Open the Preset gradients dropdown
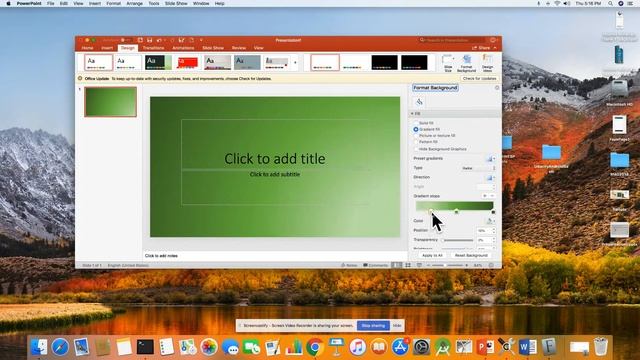The width and height of the screenshot is (640, 360). pyautogui.click(x=490, y=158)
